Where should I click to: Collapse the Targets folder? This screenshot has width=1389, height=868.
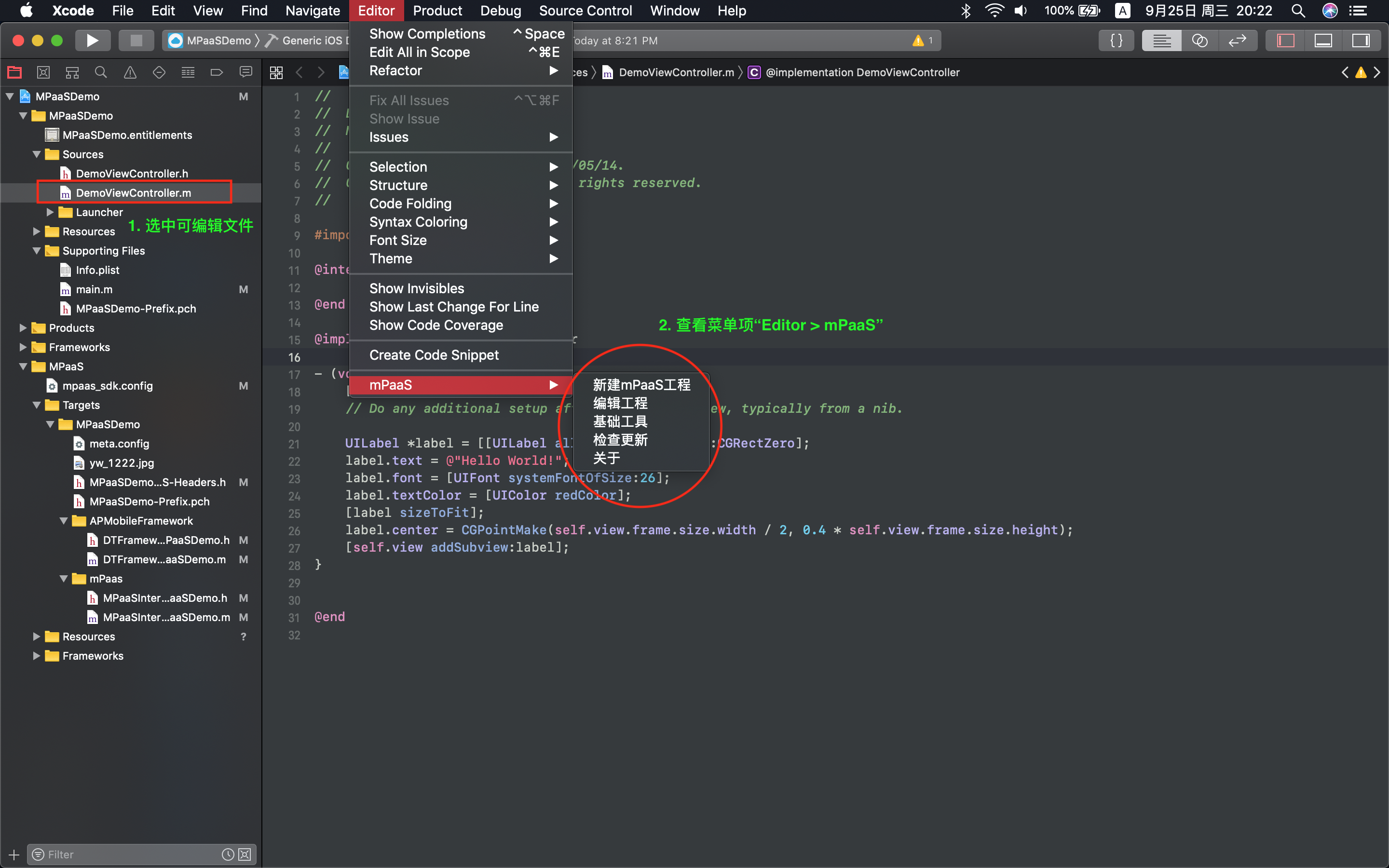(x=37, y=405)
